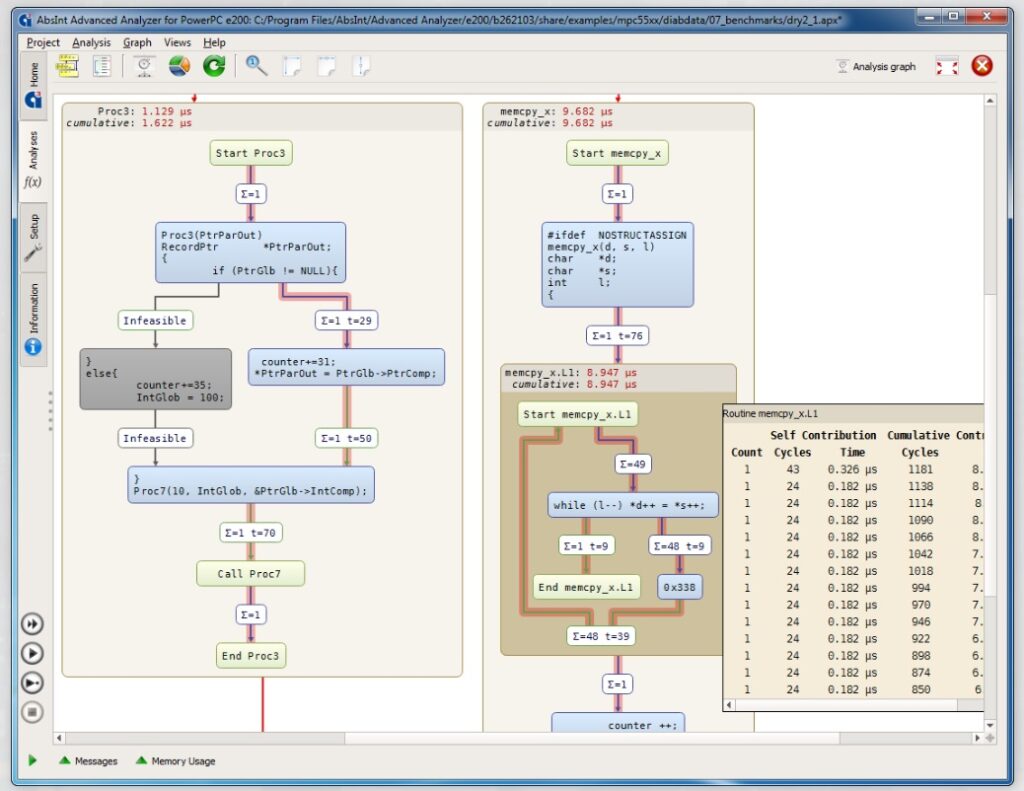Click the 1181 cumulative cycles cell
1024x791 pixels.
tap(920, 469)
